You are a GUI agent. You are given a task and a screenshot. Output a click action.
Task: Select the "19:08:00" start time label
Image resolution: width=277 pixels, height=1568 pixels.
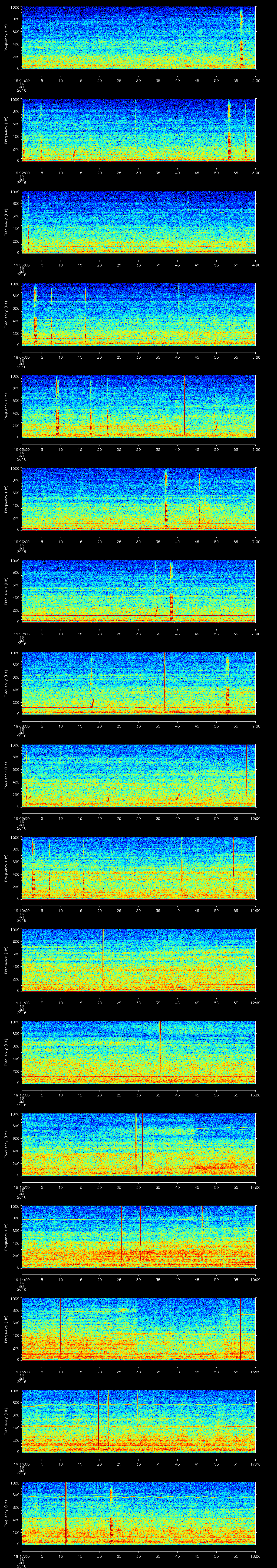(x=21, y=726)
